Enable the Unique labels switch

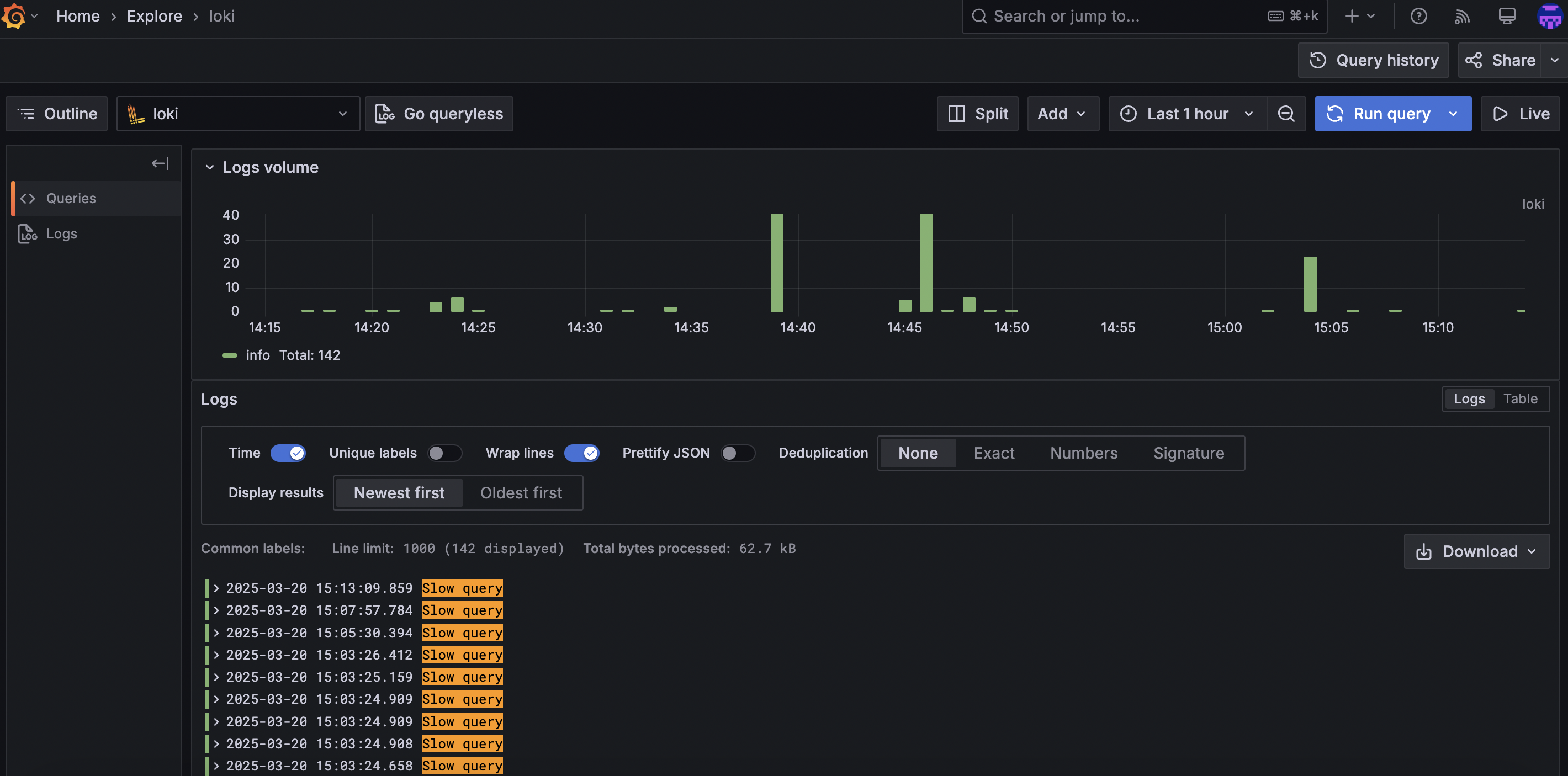tap(444, 453)
